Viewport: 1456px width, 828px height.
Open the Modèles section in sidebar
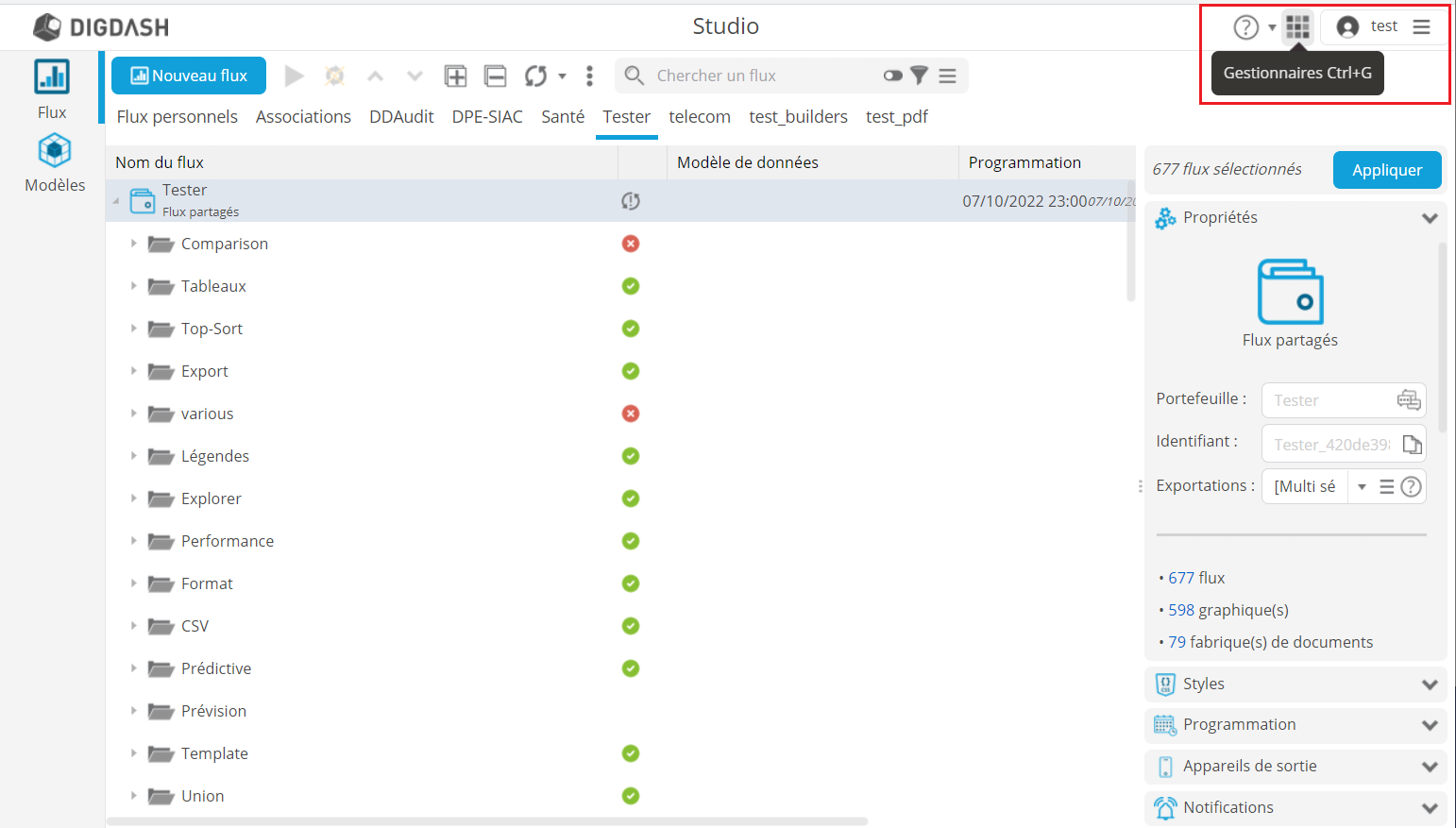coord(55,163)
